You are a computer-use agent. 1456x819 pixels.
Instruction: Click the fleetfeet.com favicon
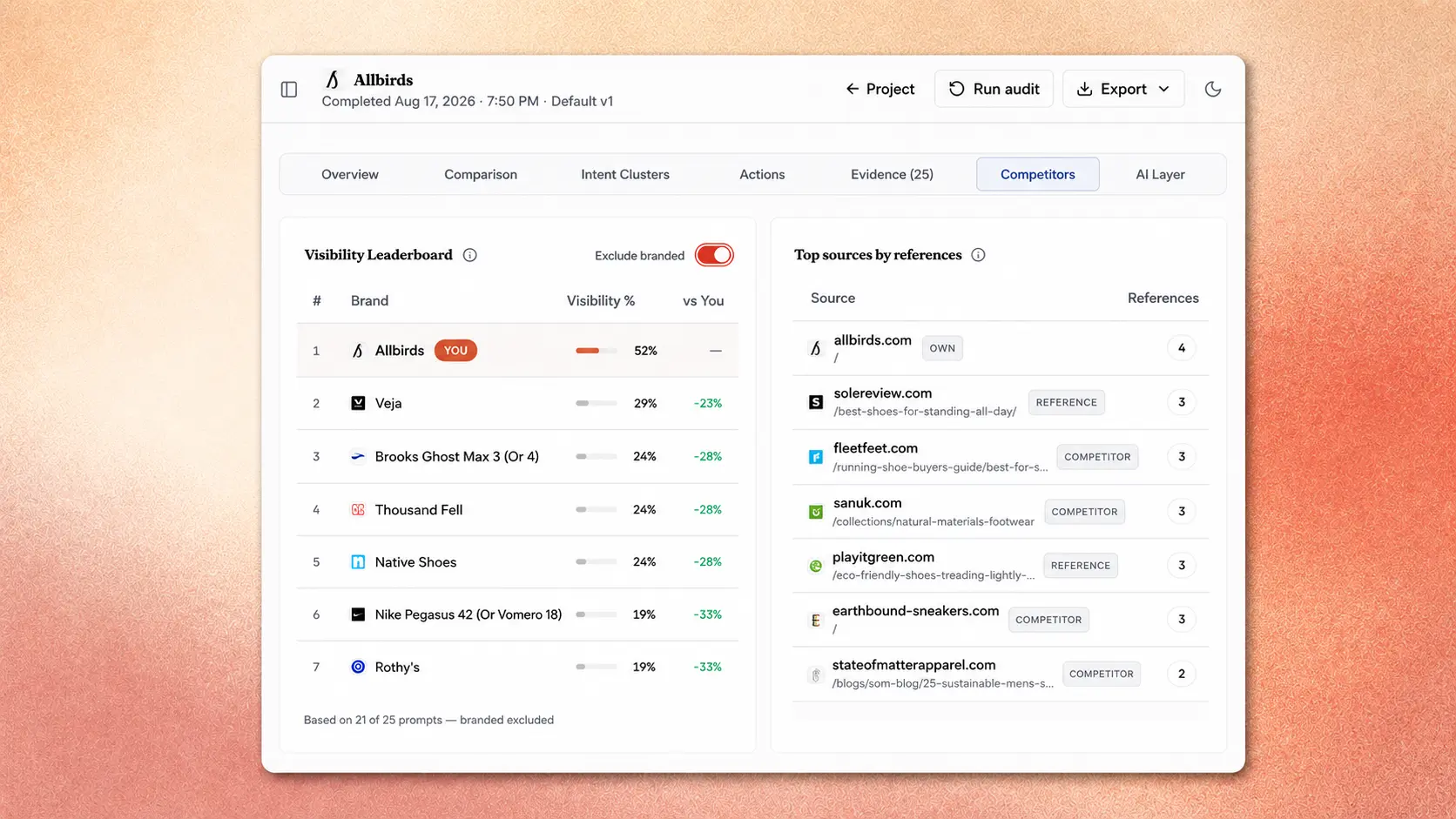click(816, 457)
